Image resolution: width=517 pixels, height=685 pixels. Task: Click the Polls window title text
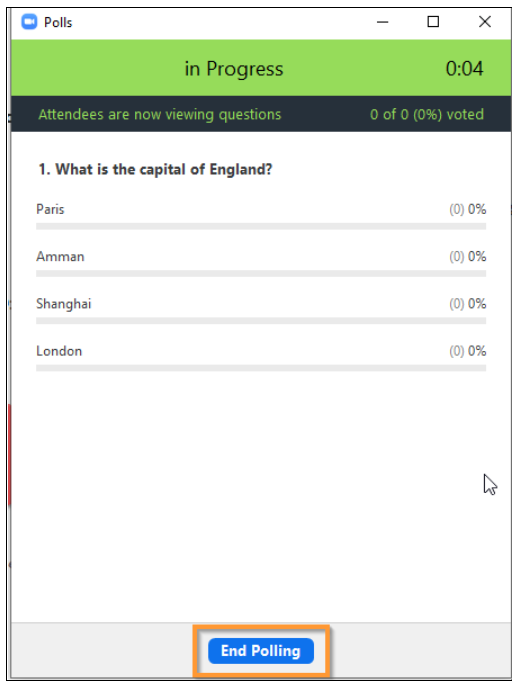click(x=58, y=22)
